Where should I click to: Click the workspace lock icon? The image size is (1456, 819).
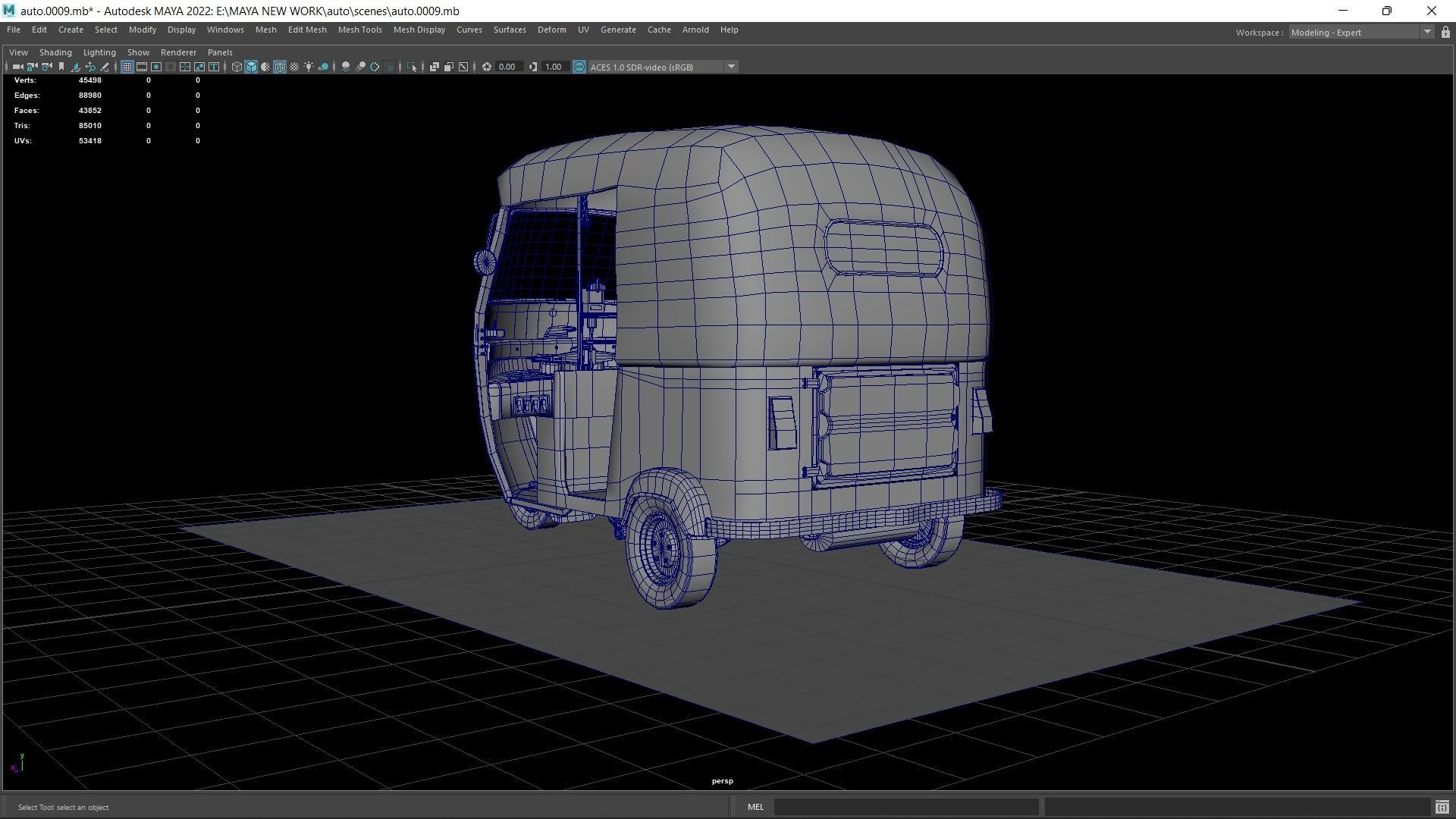pos(1445,32)
